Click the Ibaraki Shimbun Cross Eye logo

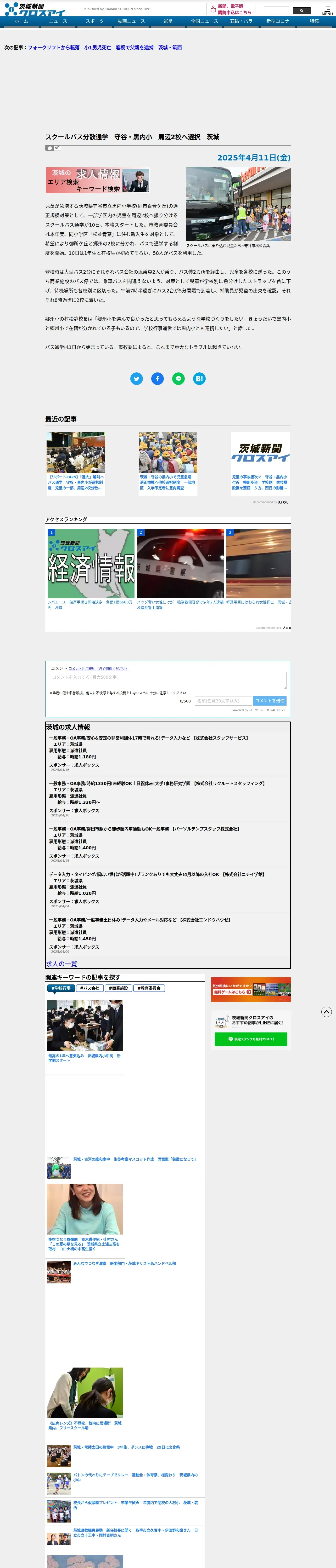[x=35, y=9]
